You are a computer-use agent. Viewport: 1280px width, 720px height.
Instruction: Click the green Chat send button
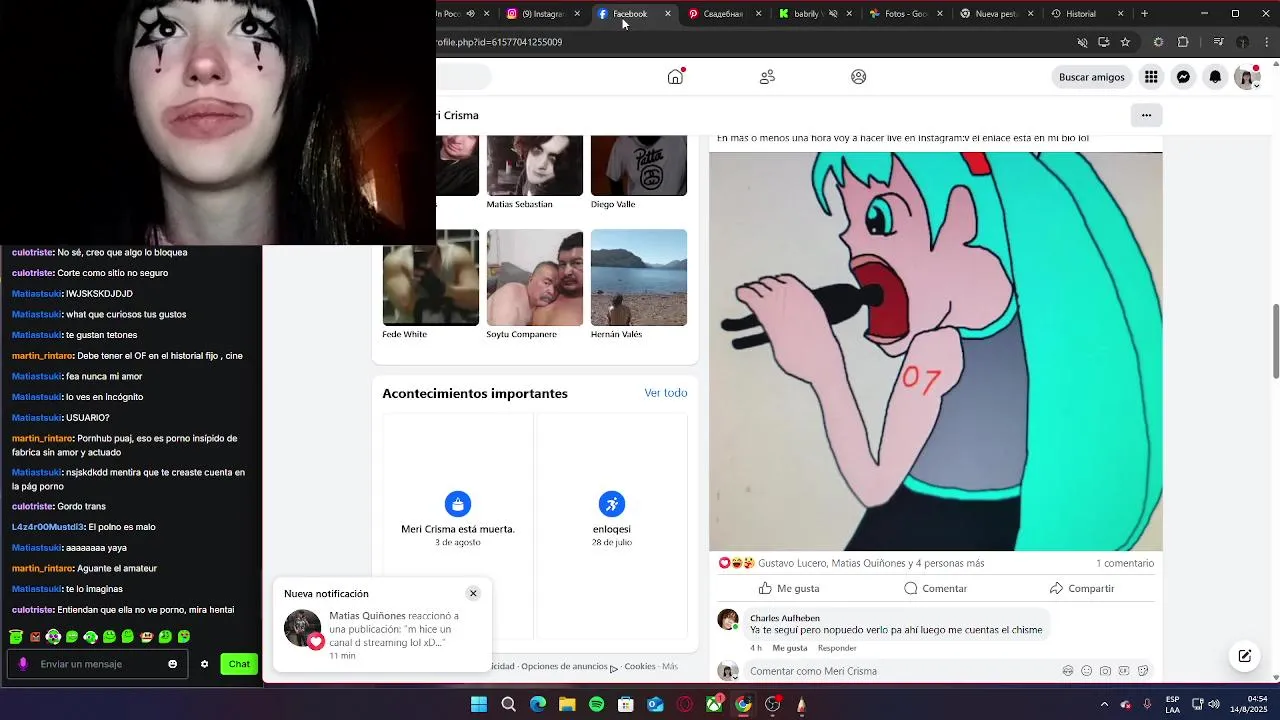(239, 664)
